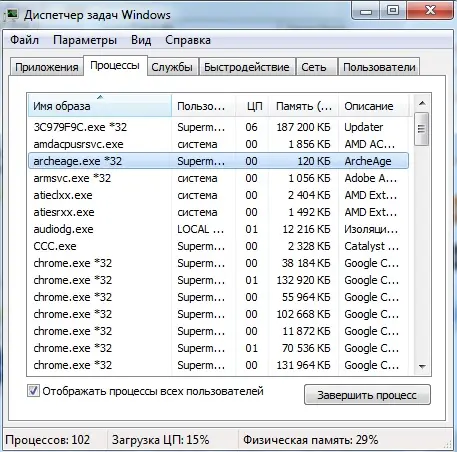
Task: Switch to the Быстродействие tab
Action: coord(247,67)
